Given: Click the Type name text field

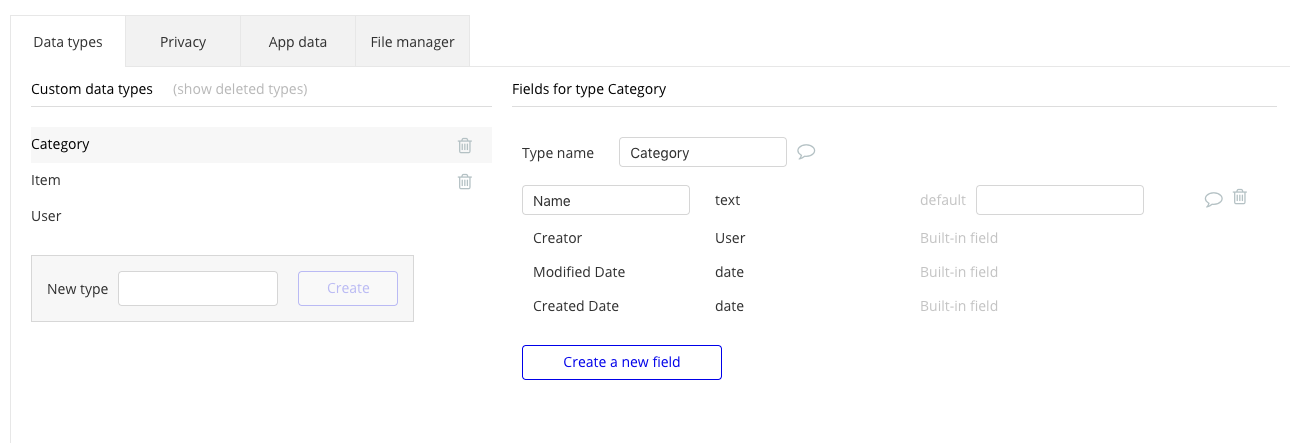Looking at the screenshot, I should tap(702, 153).
